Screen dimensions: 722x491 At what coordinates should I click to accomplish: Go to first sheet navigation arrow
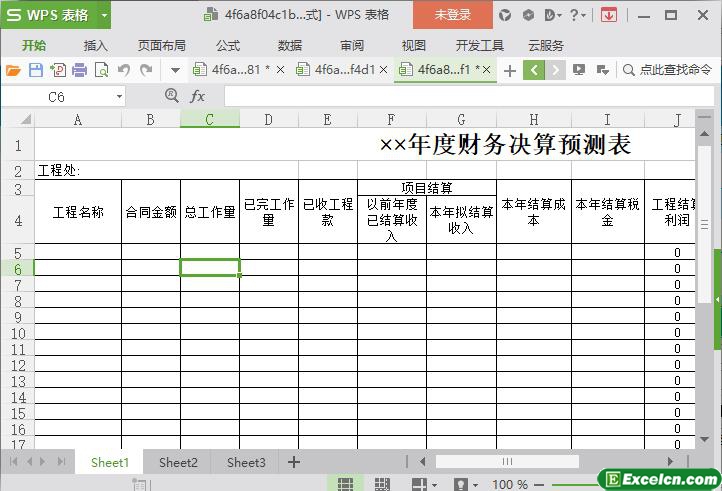tap(13, 462)
